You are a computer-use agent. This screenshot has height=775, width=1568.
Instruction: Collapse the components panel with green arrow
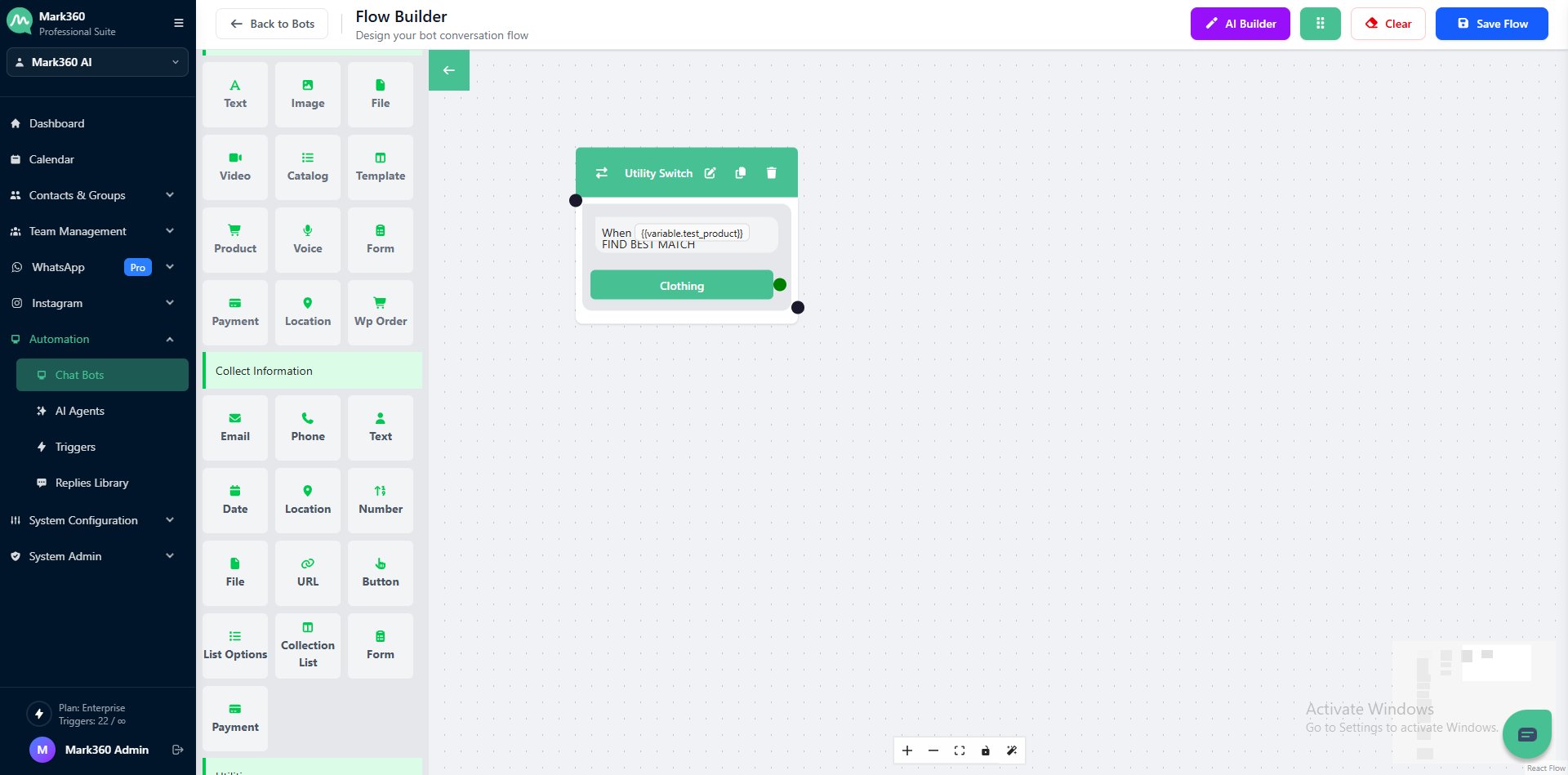coord(449,70)
